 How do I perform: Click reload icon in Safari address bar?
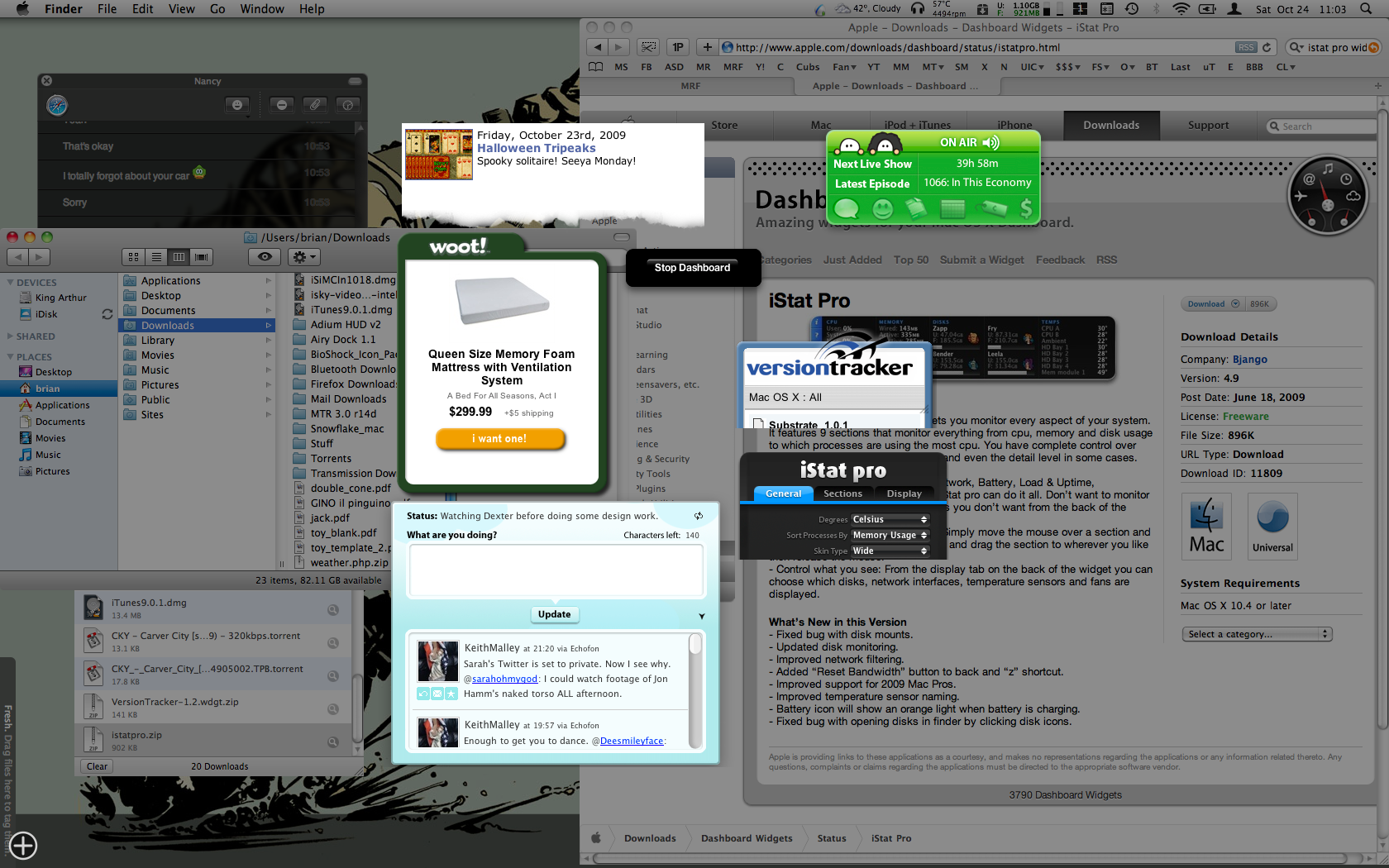(x=1267, y=47)
